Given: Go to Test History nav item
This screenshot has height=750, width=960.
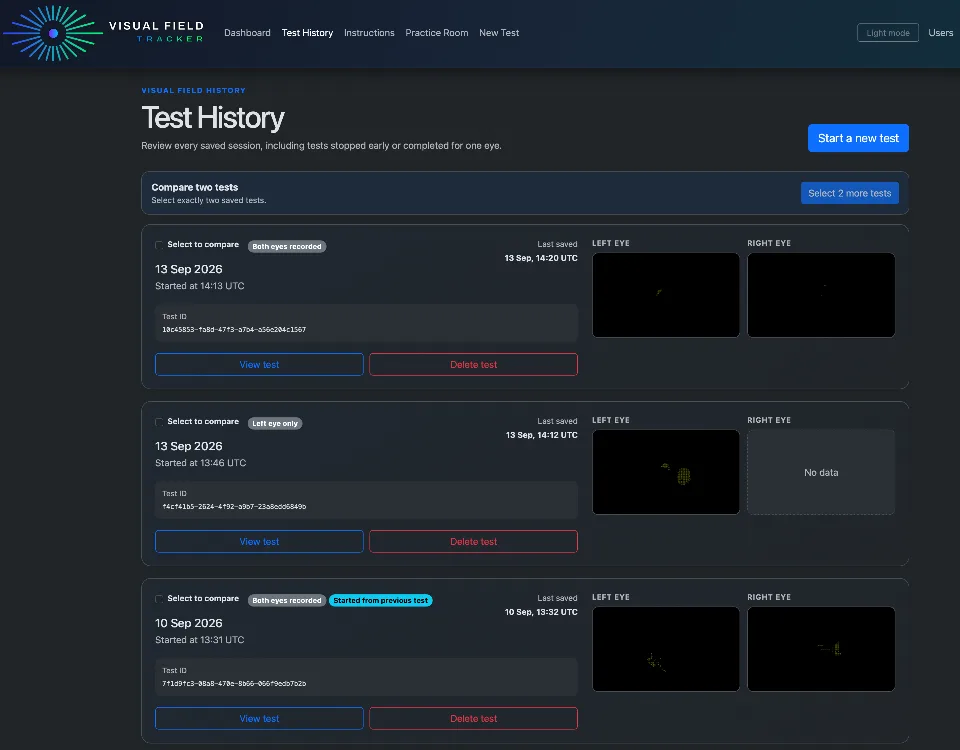Looking at the screenshot, I should click(307, 33).
